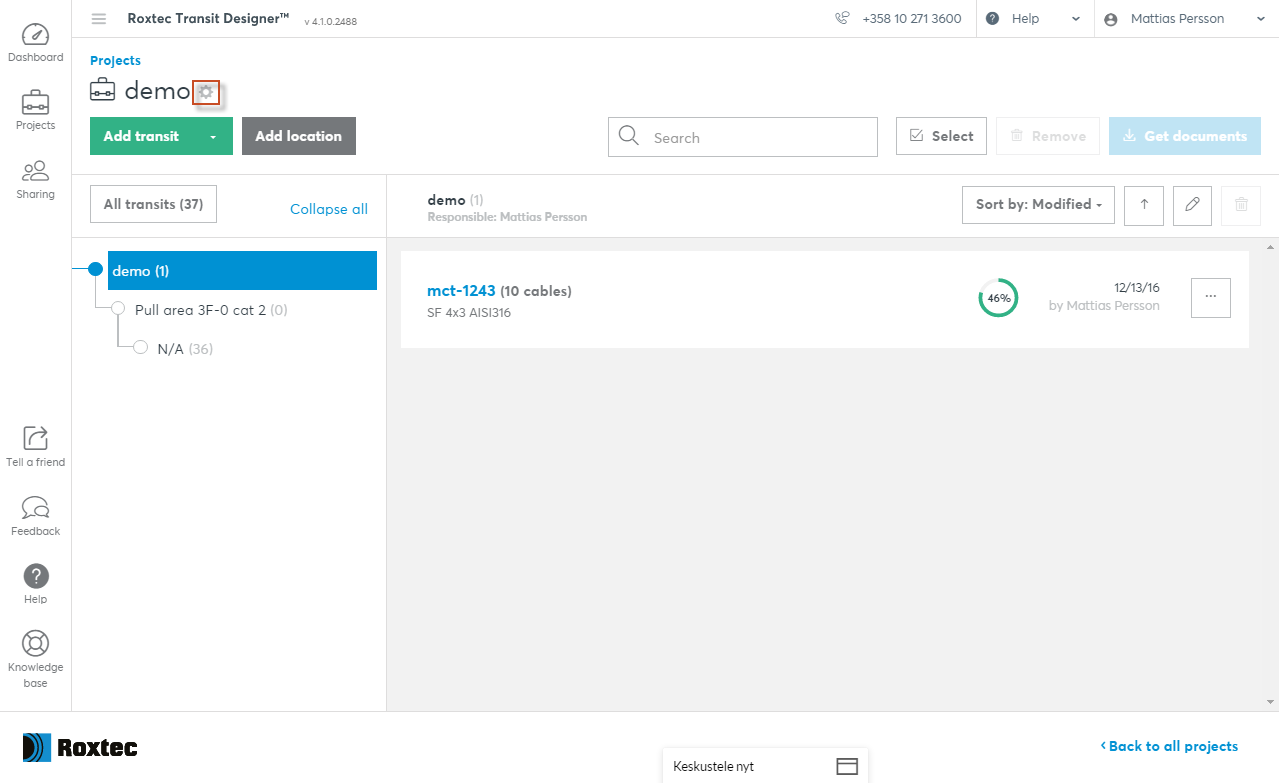1279x783 pixels.
Task: Open the Help menu in top bar
Action: 1033,19
